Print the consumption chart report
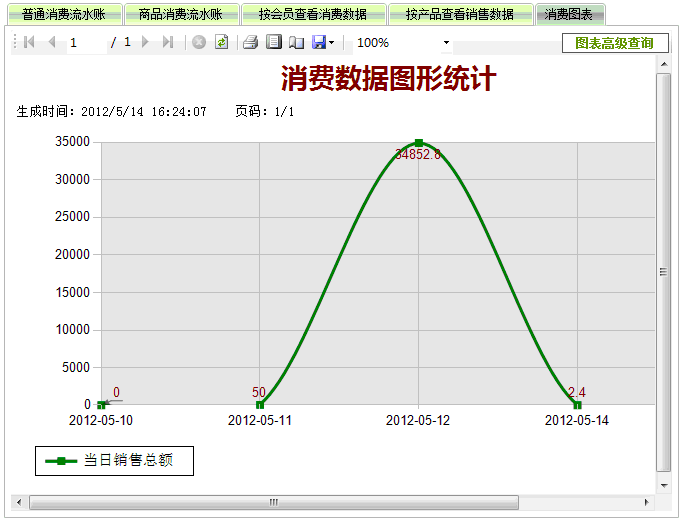Image resolution: width=683 pixels, height=521 pixels. [251, 43]
